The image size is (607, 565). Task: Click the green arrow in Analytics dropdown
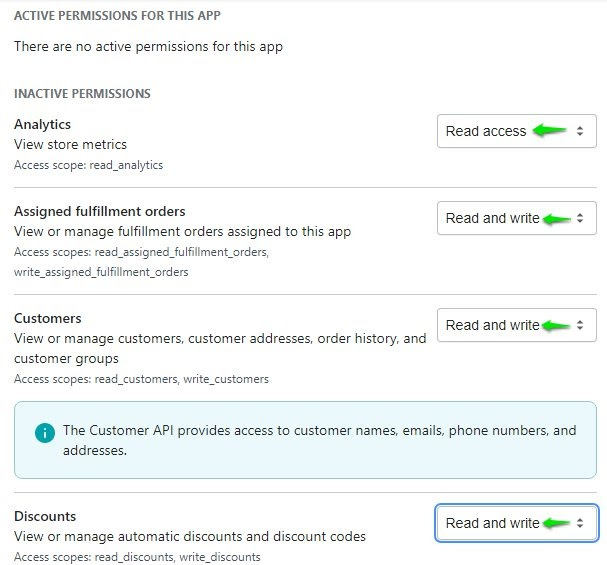pos(549,131)
